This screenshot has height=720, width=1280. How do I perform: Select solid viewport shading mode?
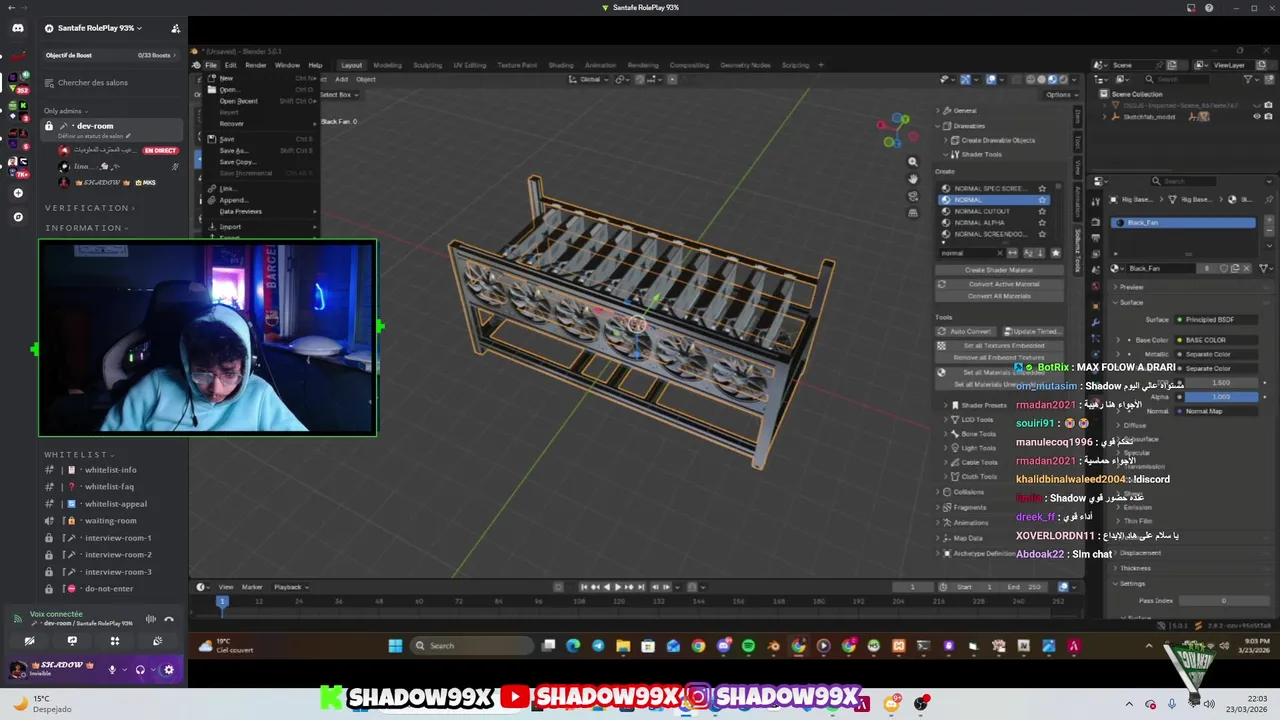(1040, 80)
